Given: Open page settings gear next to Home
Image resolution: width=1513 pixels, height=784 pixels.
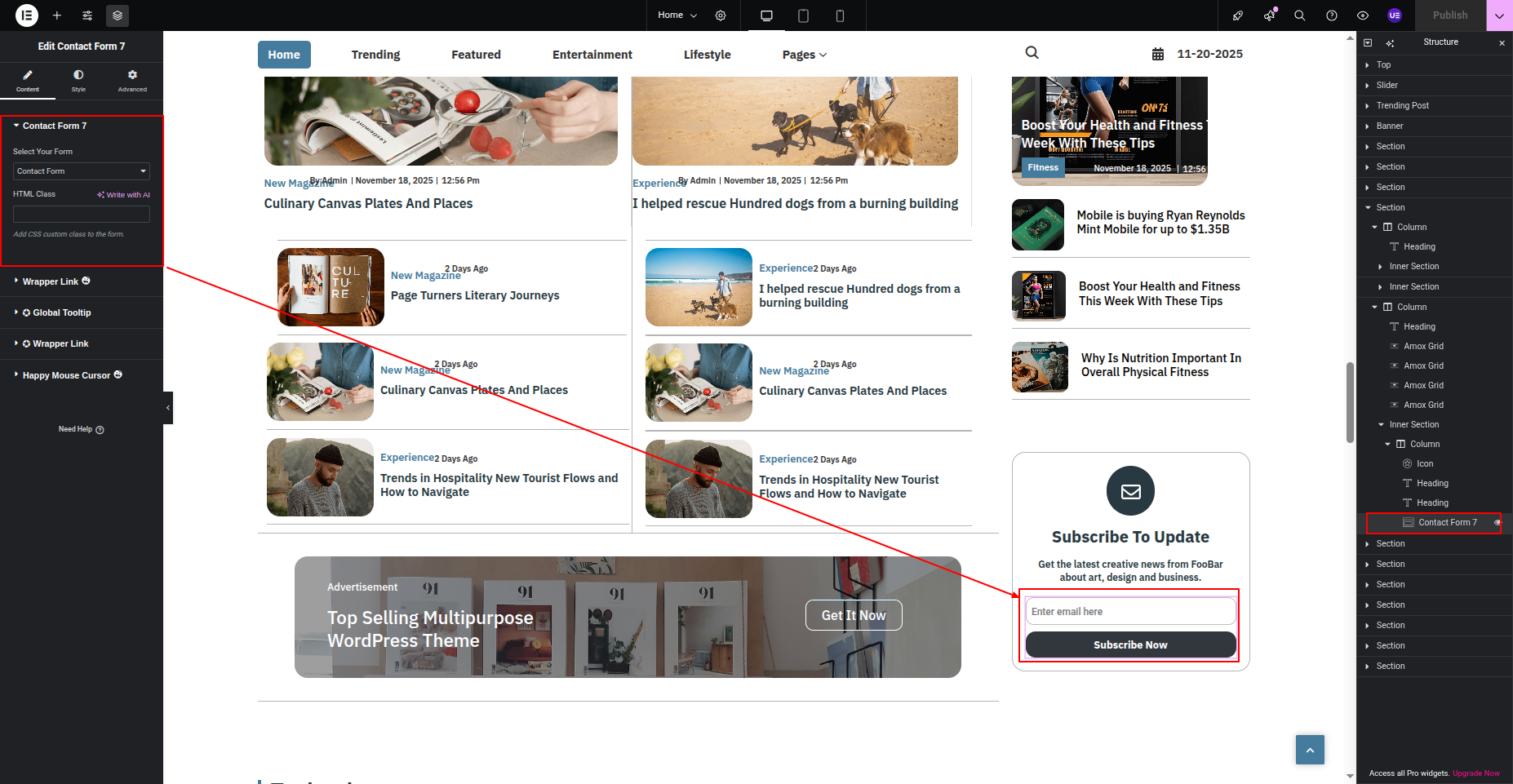Looking at the screenshot, I should [721, 16].
